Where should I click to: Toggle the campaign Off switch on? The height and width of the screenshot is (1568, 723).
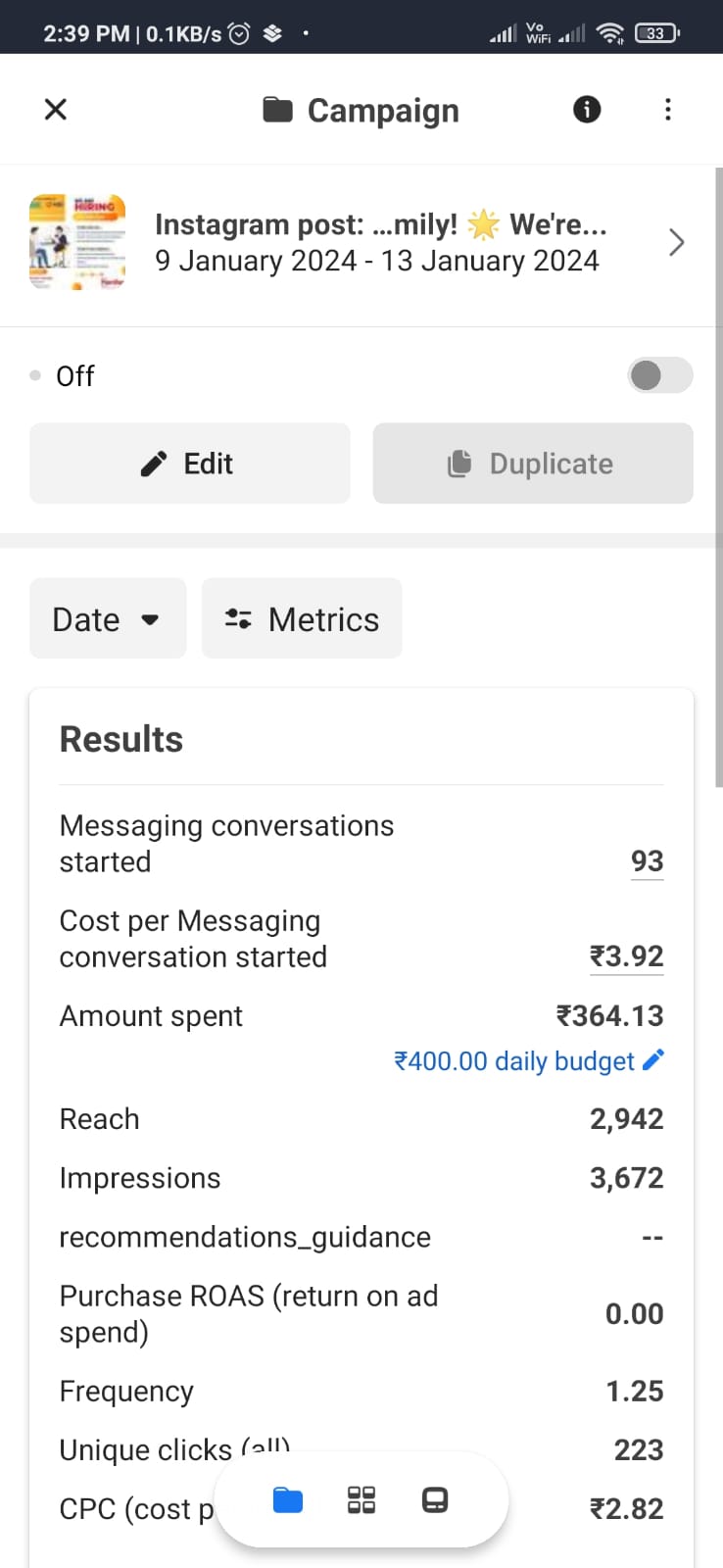click(659, 375)
